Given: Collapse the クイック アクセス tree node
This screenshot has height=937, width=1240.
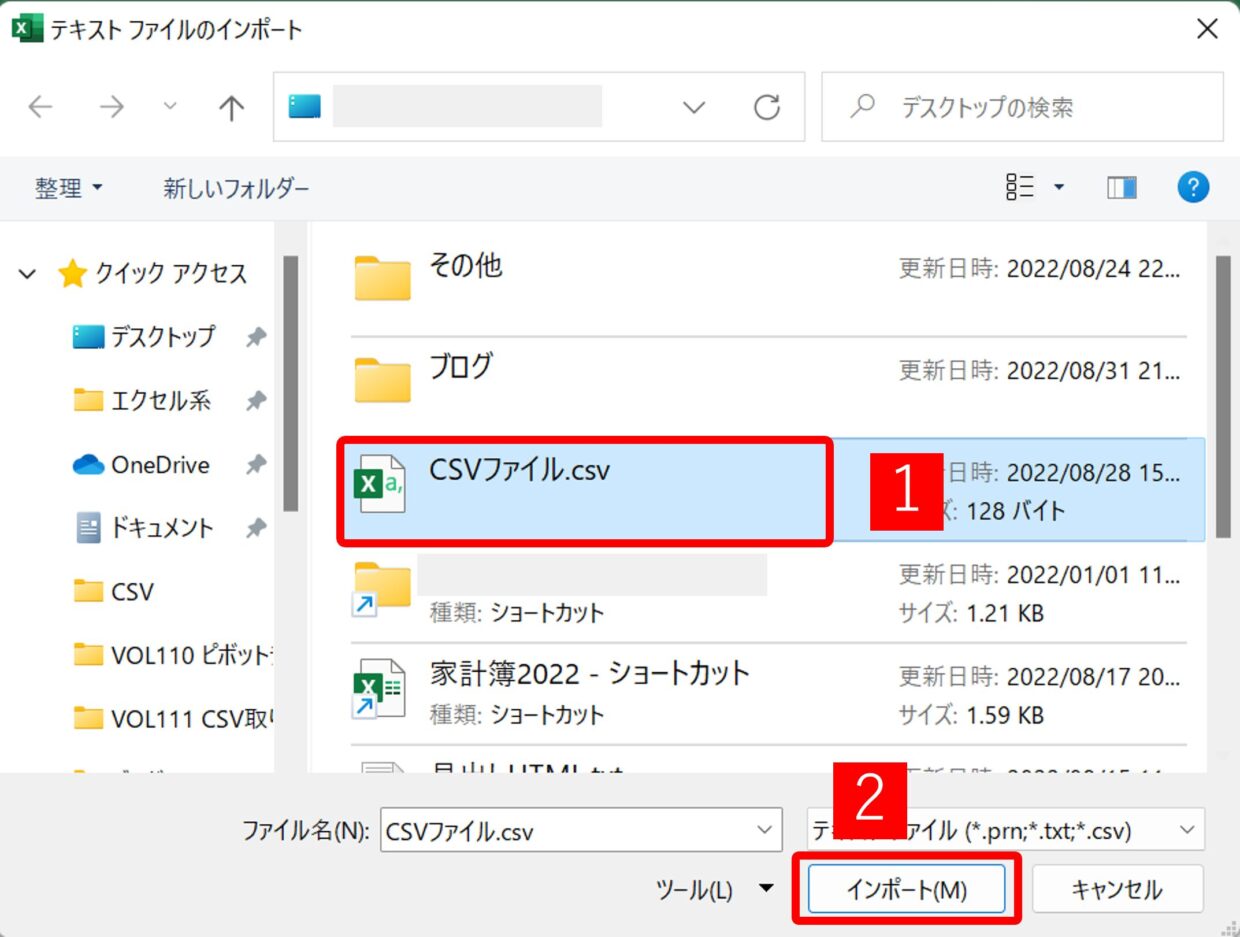Looking at the screenshot, I should (x=28, y=274).
